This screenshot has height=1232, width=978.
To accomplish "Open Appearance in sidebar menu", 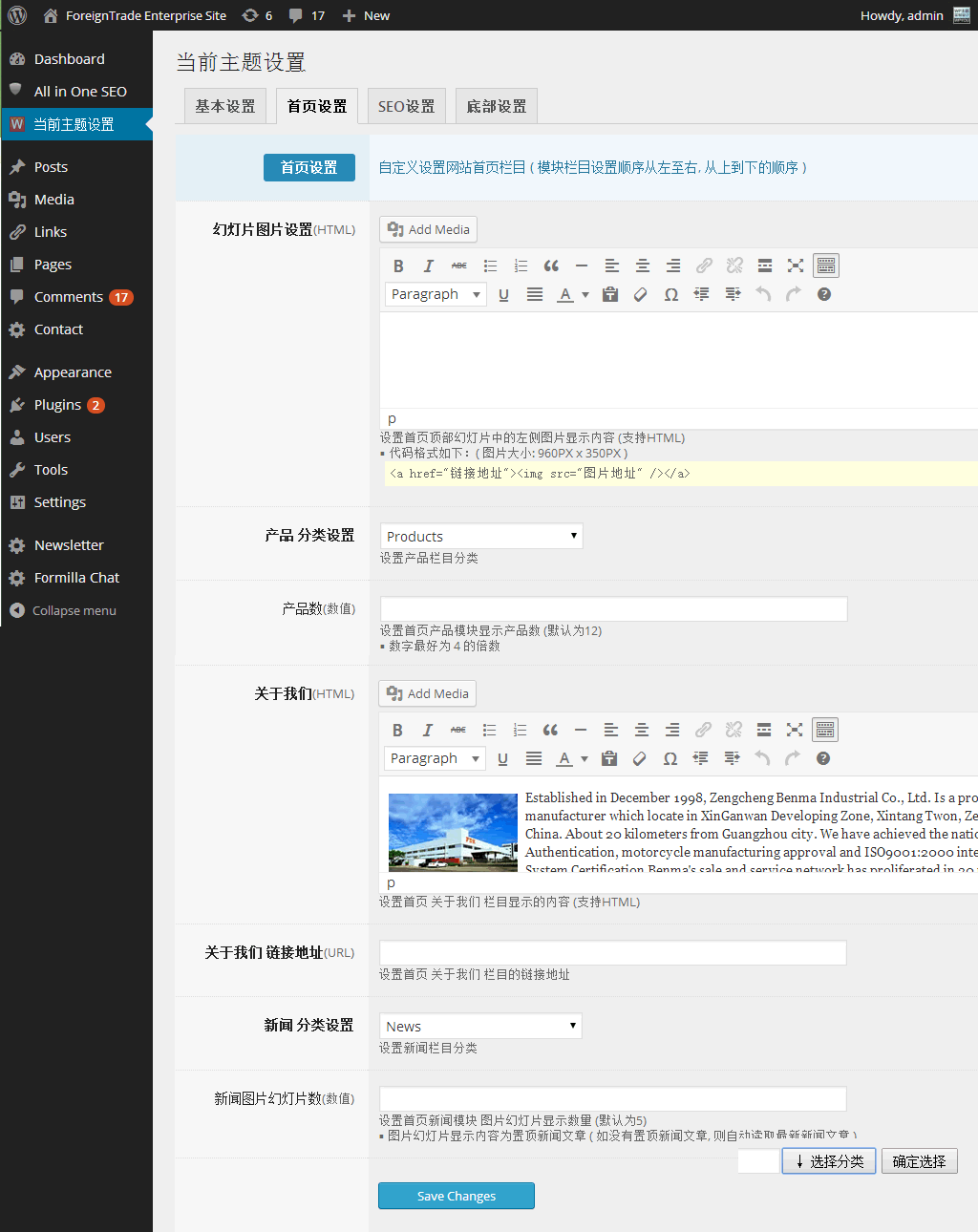I will pos(76,372).
